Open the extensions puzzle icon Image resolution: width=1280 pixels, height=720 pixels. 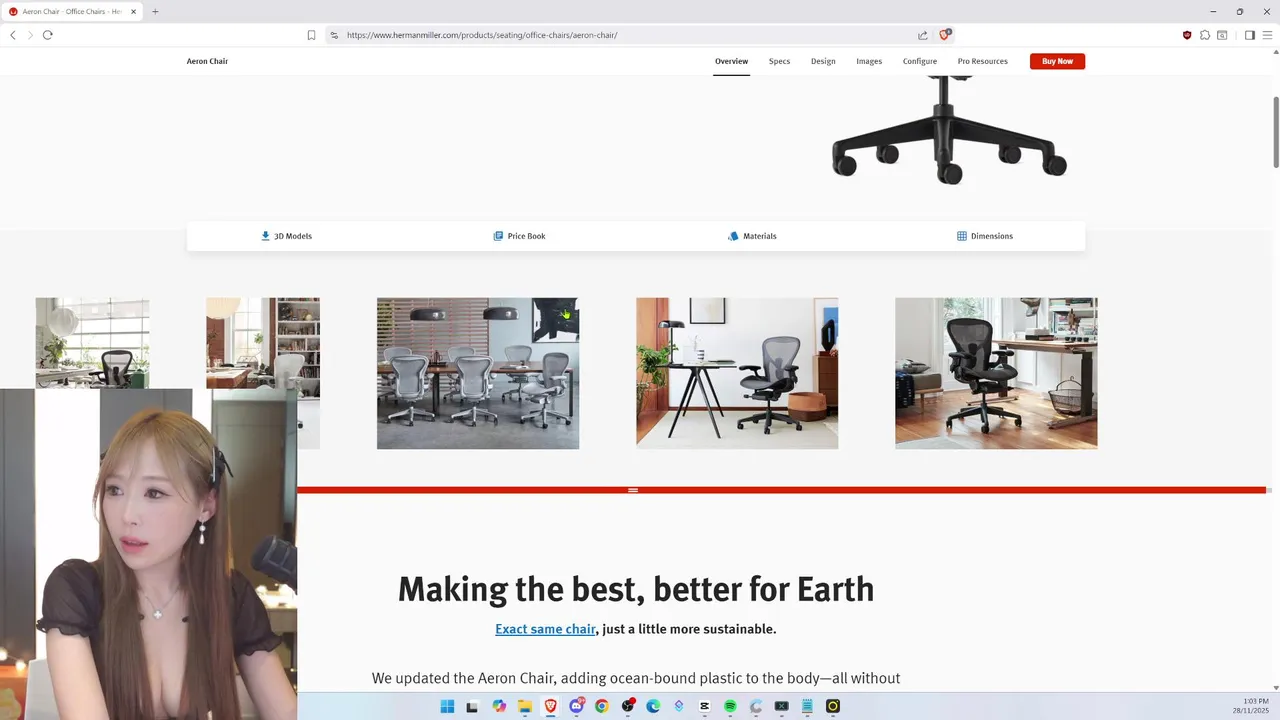pyautogui.click(x=1204, y=35)
